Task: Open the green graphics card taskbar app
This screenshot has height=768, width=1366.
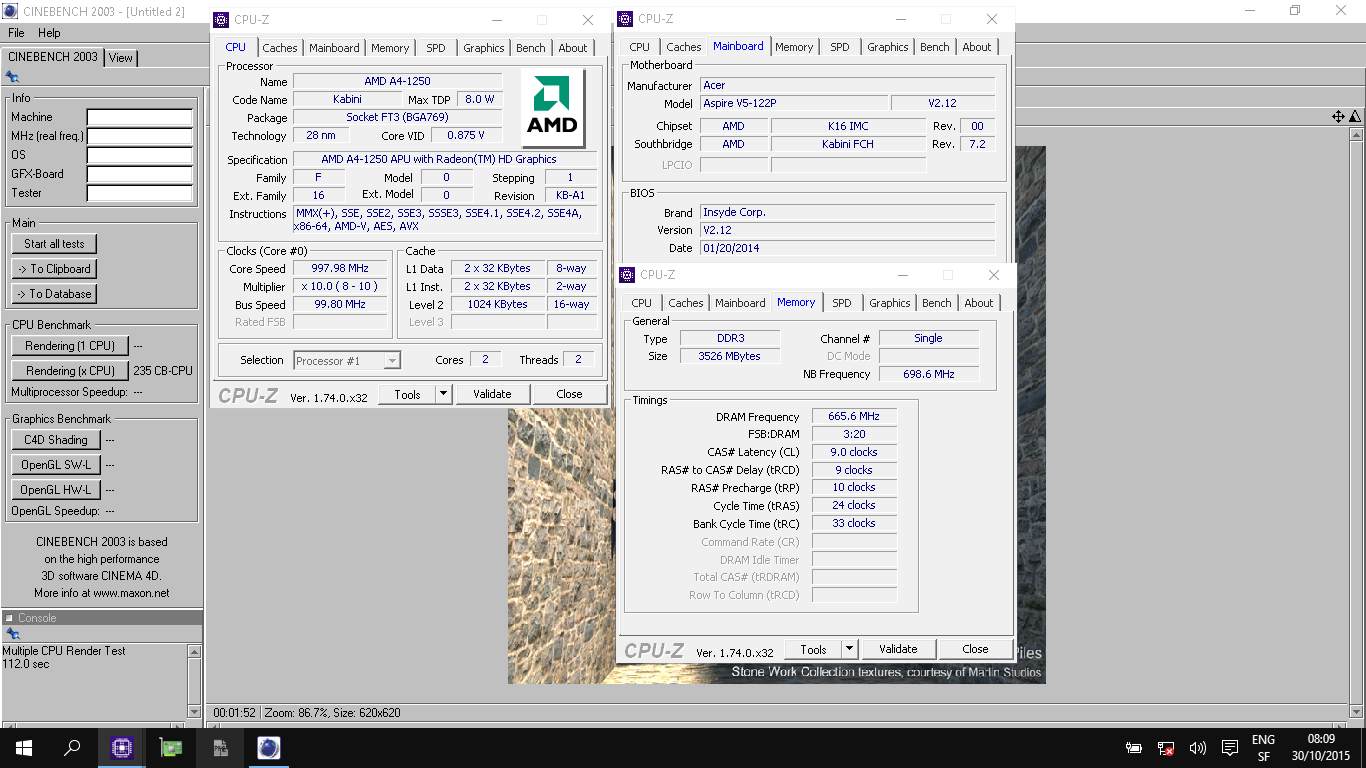Action: 171,747
